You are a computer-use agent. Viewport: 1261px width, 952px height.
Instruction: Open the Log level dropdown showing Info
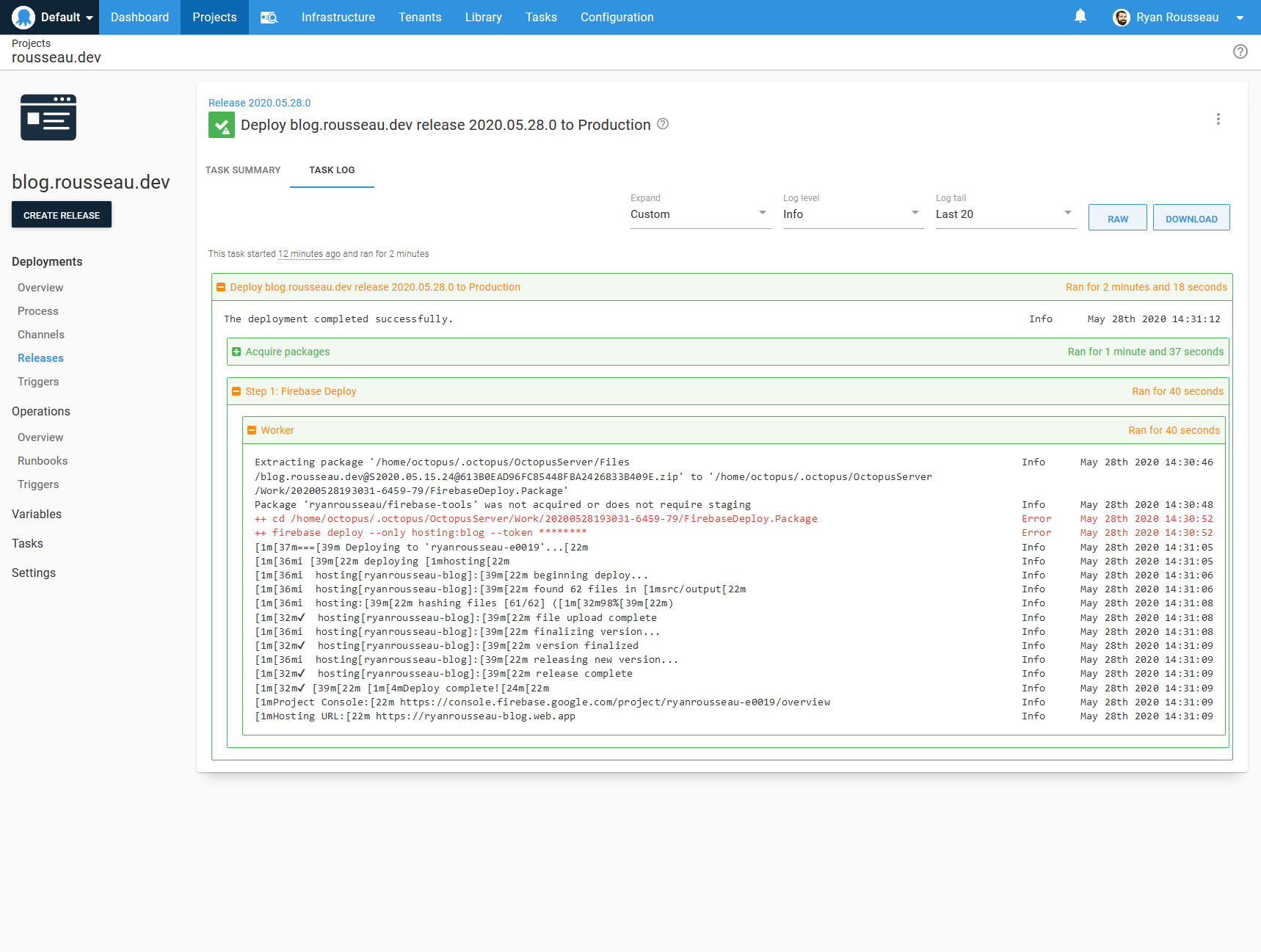tap(853, 214)
